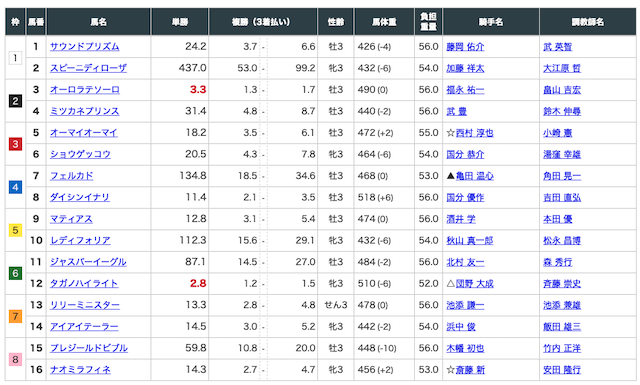Image resolution: width=640 pixels, height=385 pixels.
Task: Open trainer 畠山 吉宏 page
Action: [562, 90]
